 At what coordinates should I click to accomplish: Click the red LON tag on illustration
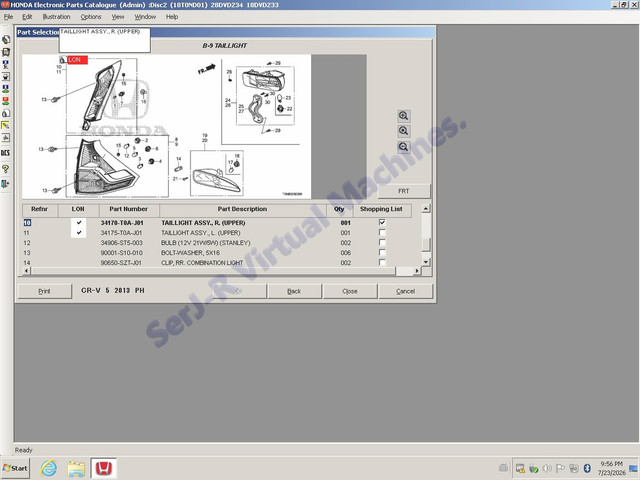click(x=77, y=60)
